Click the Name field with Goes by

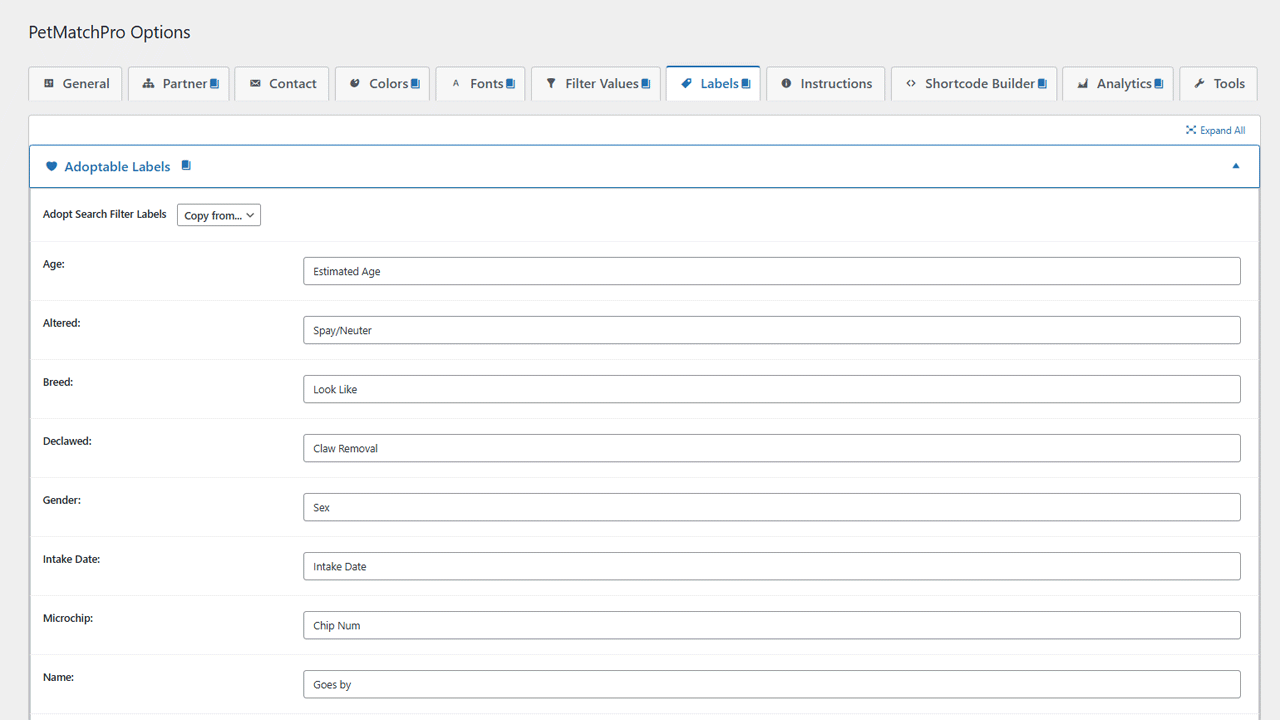(772, 684)
